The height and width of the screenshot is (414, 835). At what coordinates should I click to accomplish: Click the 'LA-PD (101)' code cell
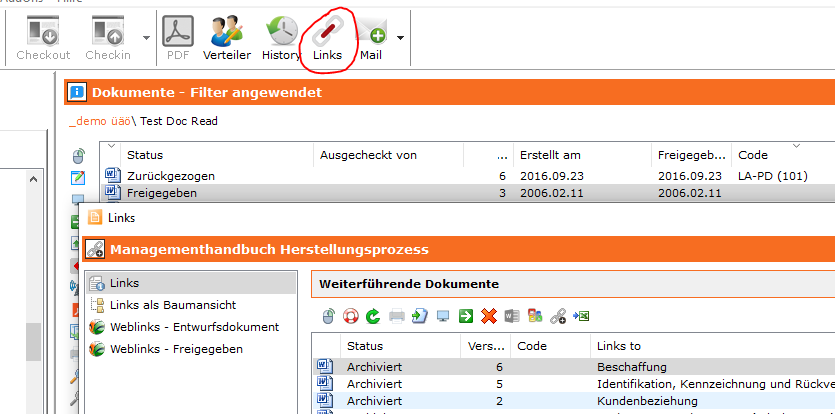pyautogui.click(x=773, y=176)
